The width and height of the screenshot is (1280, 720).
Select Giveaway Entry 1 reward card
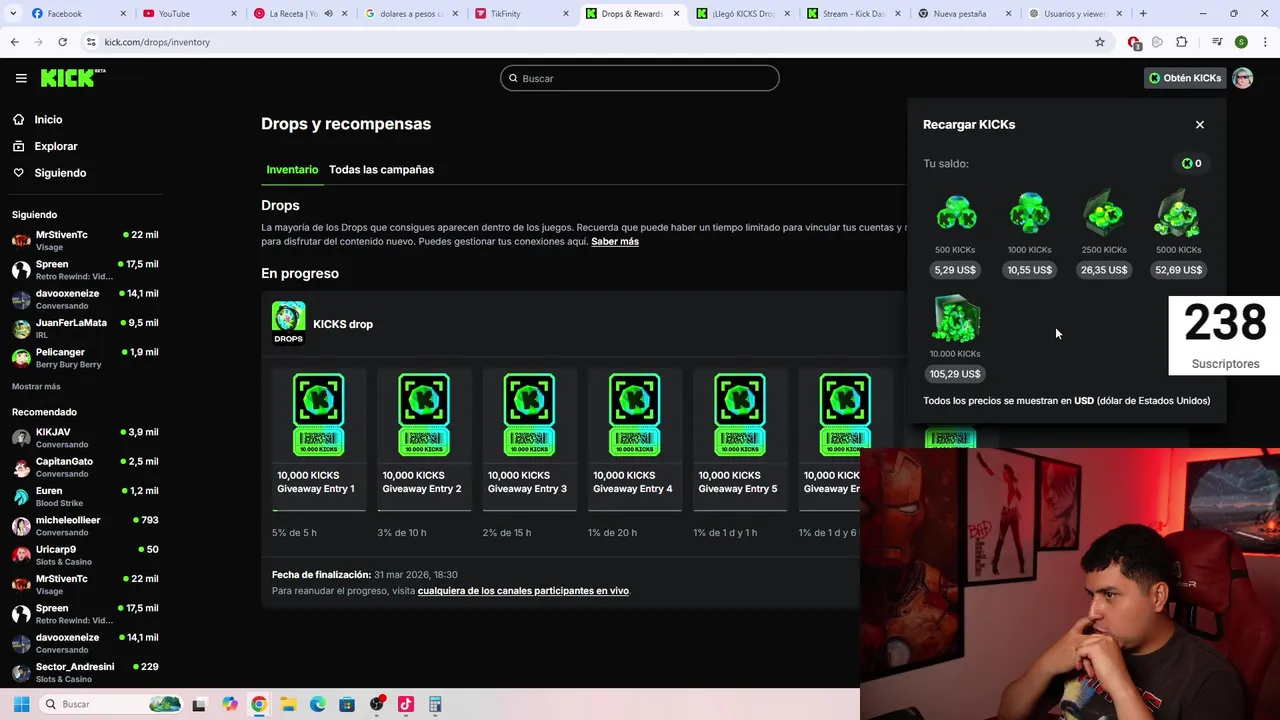click(318, 439)
